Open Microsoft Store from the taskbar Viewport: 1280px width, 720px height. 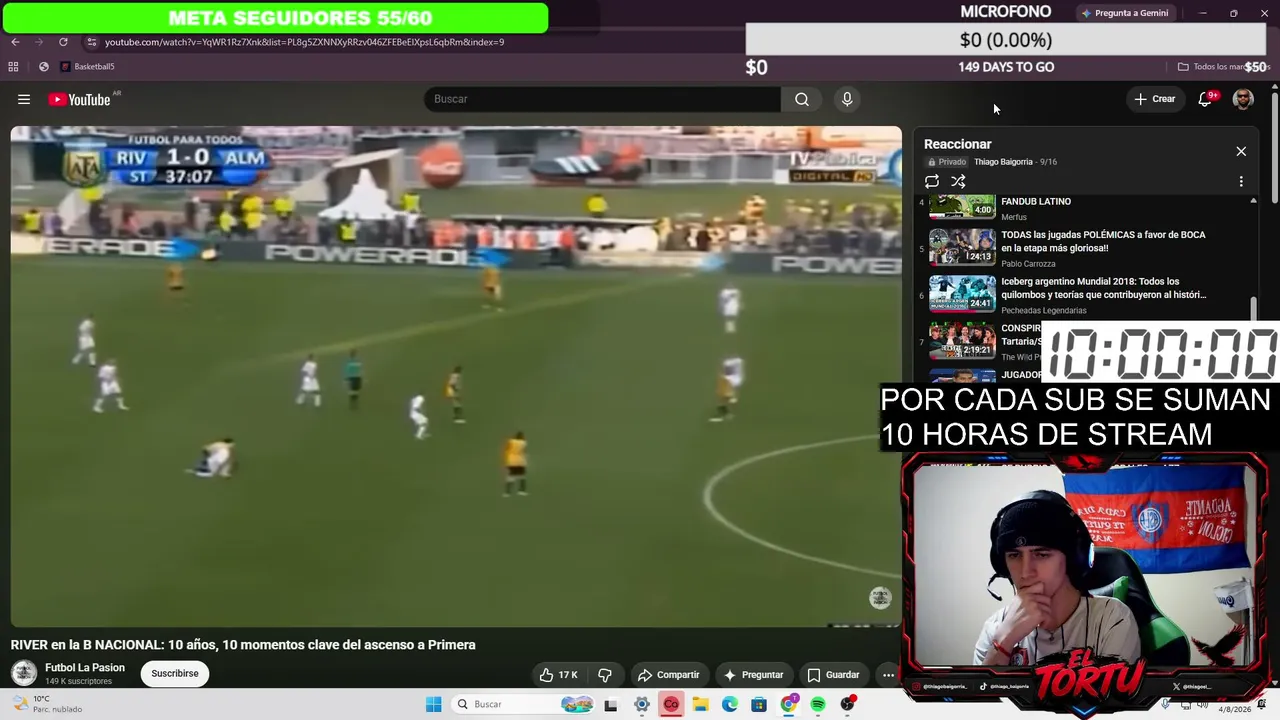pyautogui.click(x=759, y=705)
